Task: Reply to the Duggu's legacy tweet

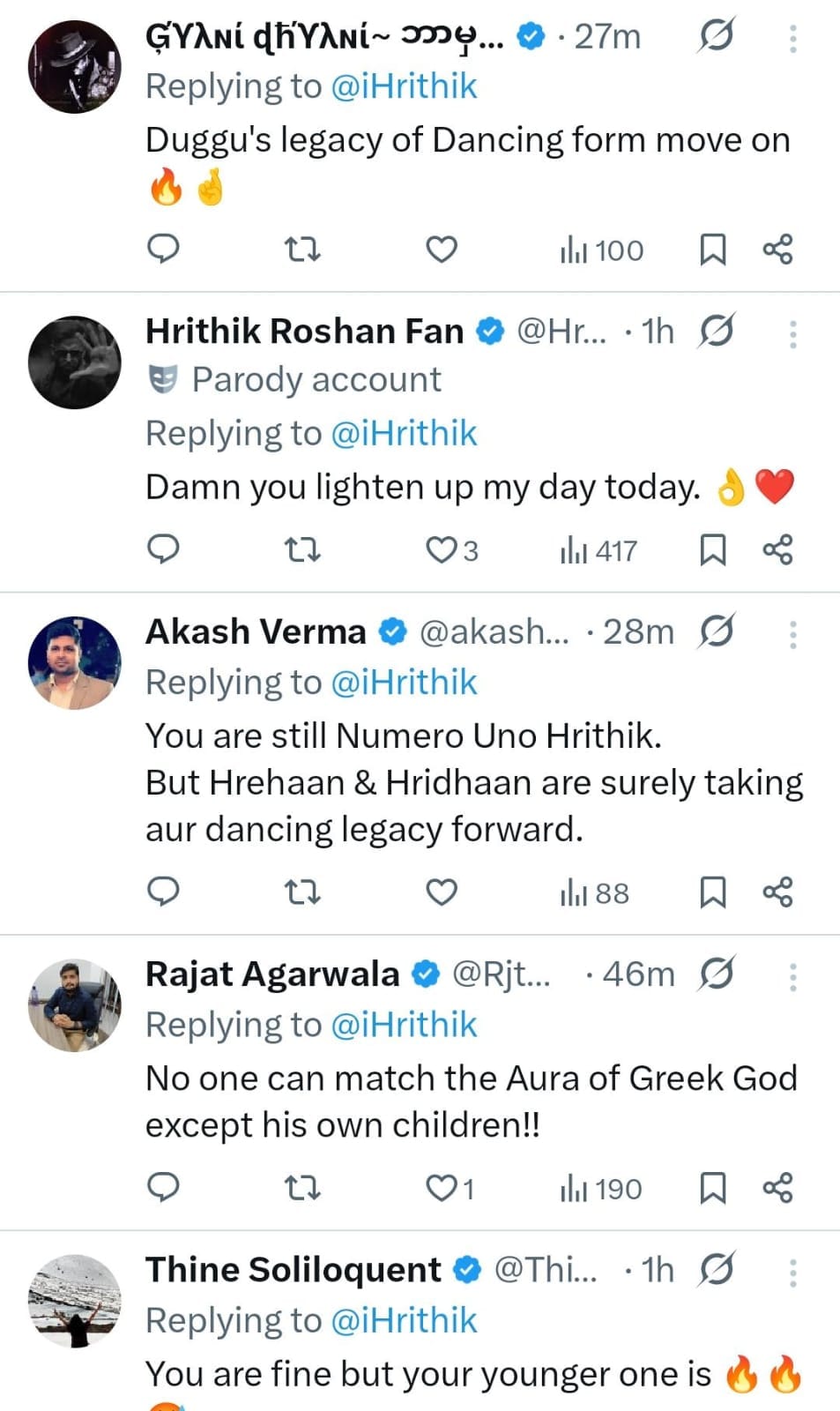Action: point(163,250)
